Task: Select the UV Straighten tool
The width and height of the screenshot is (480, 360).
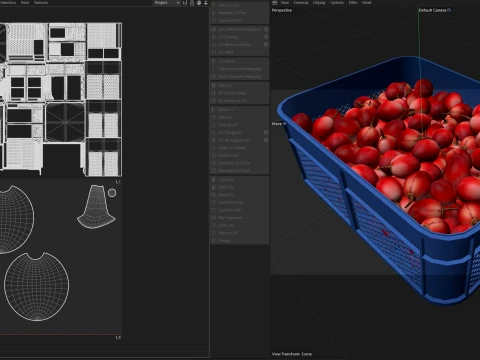Action: tap(237, 133)
